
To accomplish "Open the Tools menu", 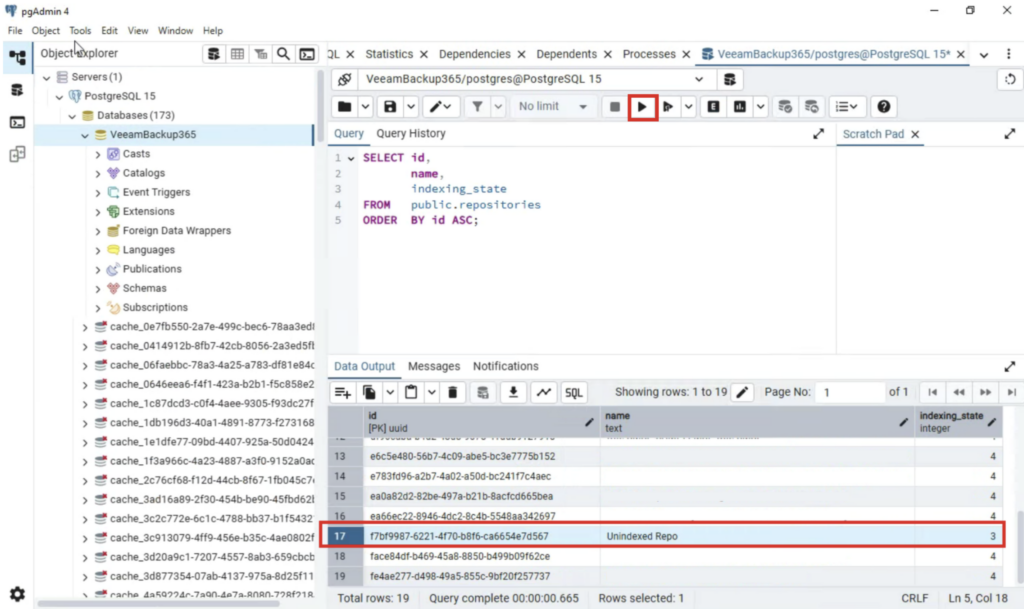I will tap(80, 31).
